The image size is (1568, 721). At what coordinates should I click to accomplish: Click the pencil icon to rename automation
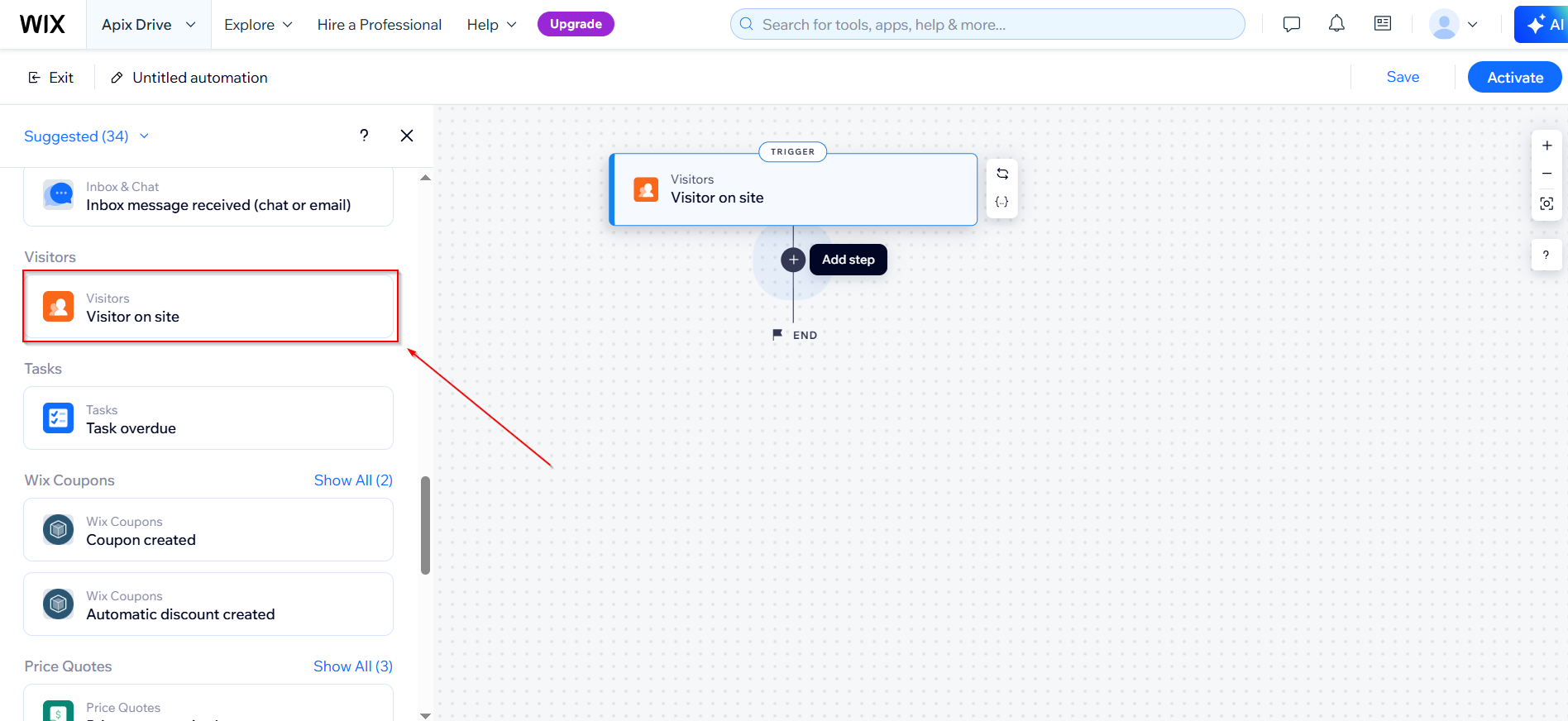pyautogui.click(x=117, y=78)
